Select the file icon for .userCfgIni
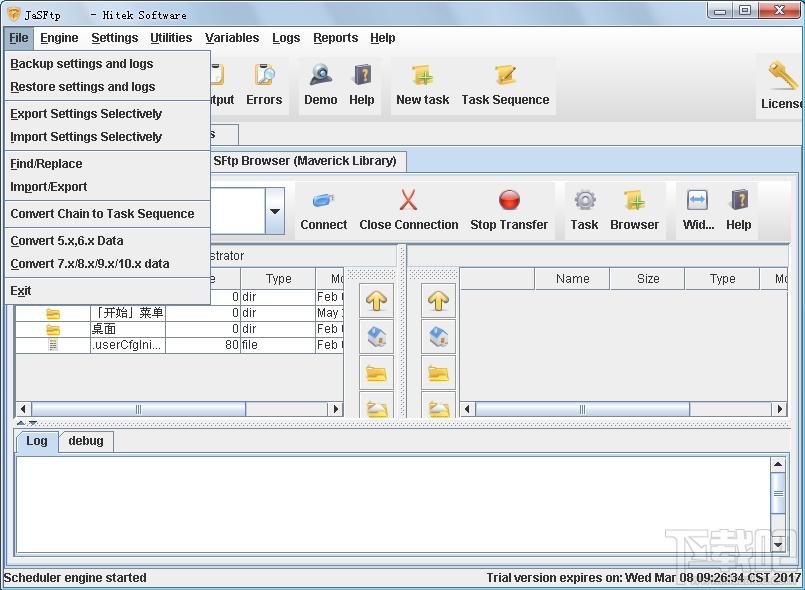The width and height of the screenshot is (805, 590). (x=53, y=345)
